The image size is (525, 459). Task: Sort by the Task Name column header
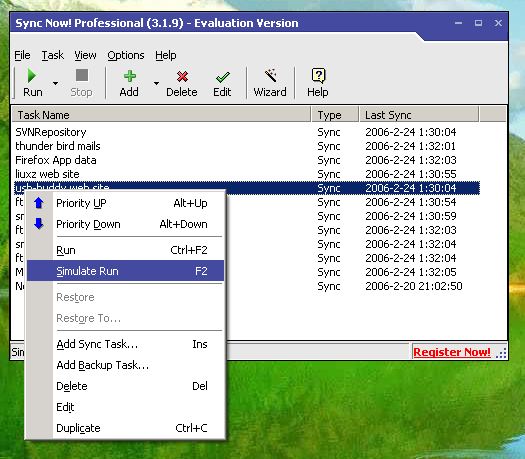[x=161, y=115]
